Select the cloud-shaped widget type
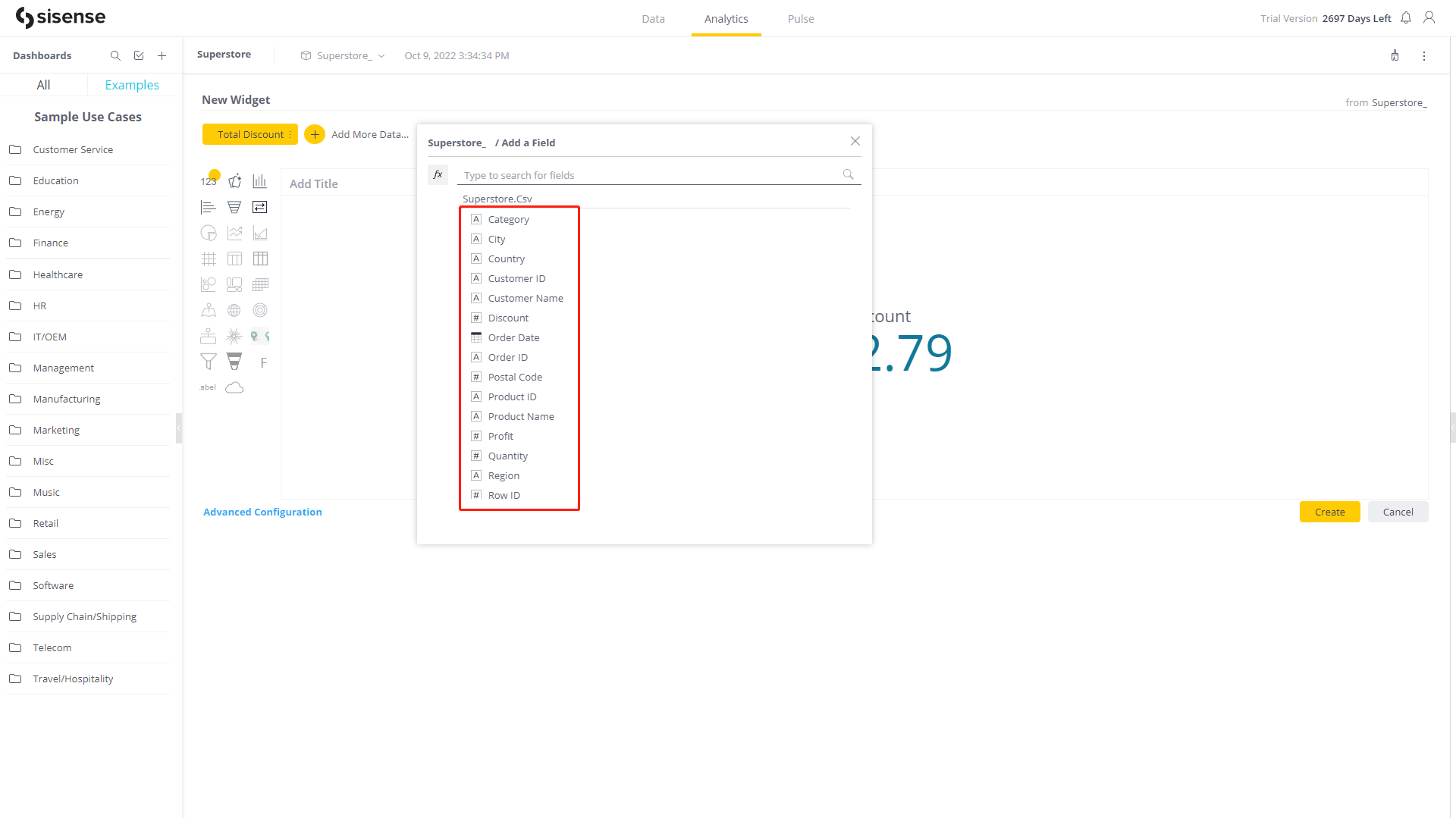Screen dimensions: 1456x818 point(234,387)
